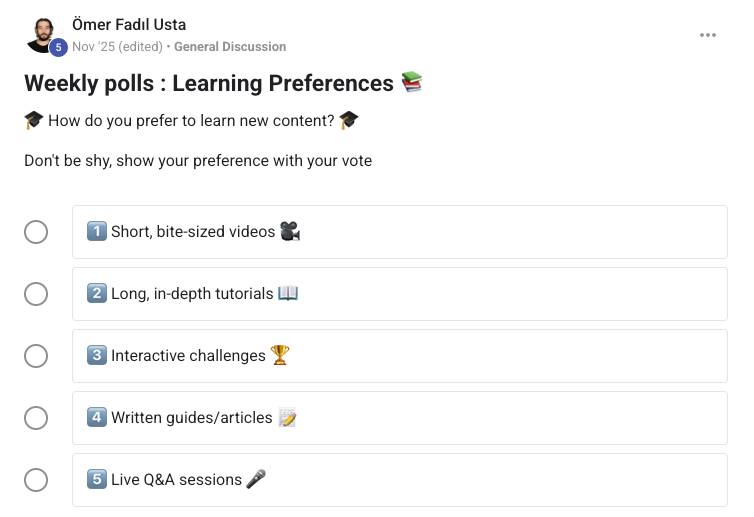Click the level 5 badge on avatar
The height and width of the screenshot is (517, 754).
coord(58,47)
